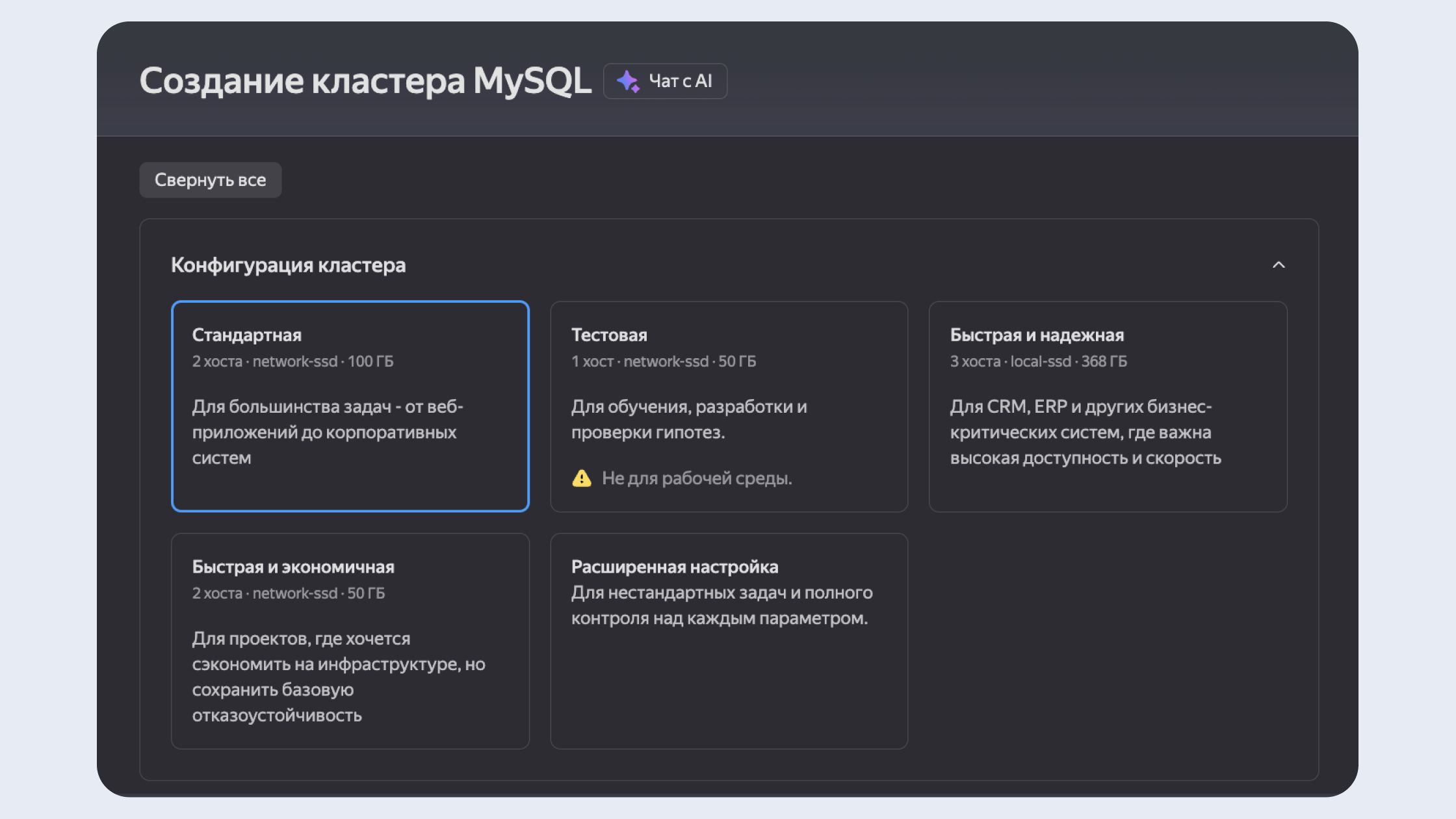Choose the Быстрая и экономичная configuration
Image resolution: width=1456 pixels, height=819 pixels.
(x=350, y=641)
